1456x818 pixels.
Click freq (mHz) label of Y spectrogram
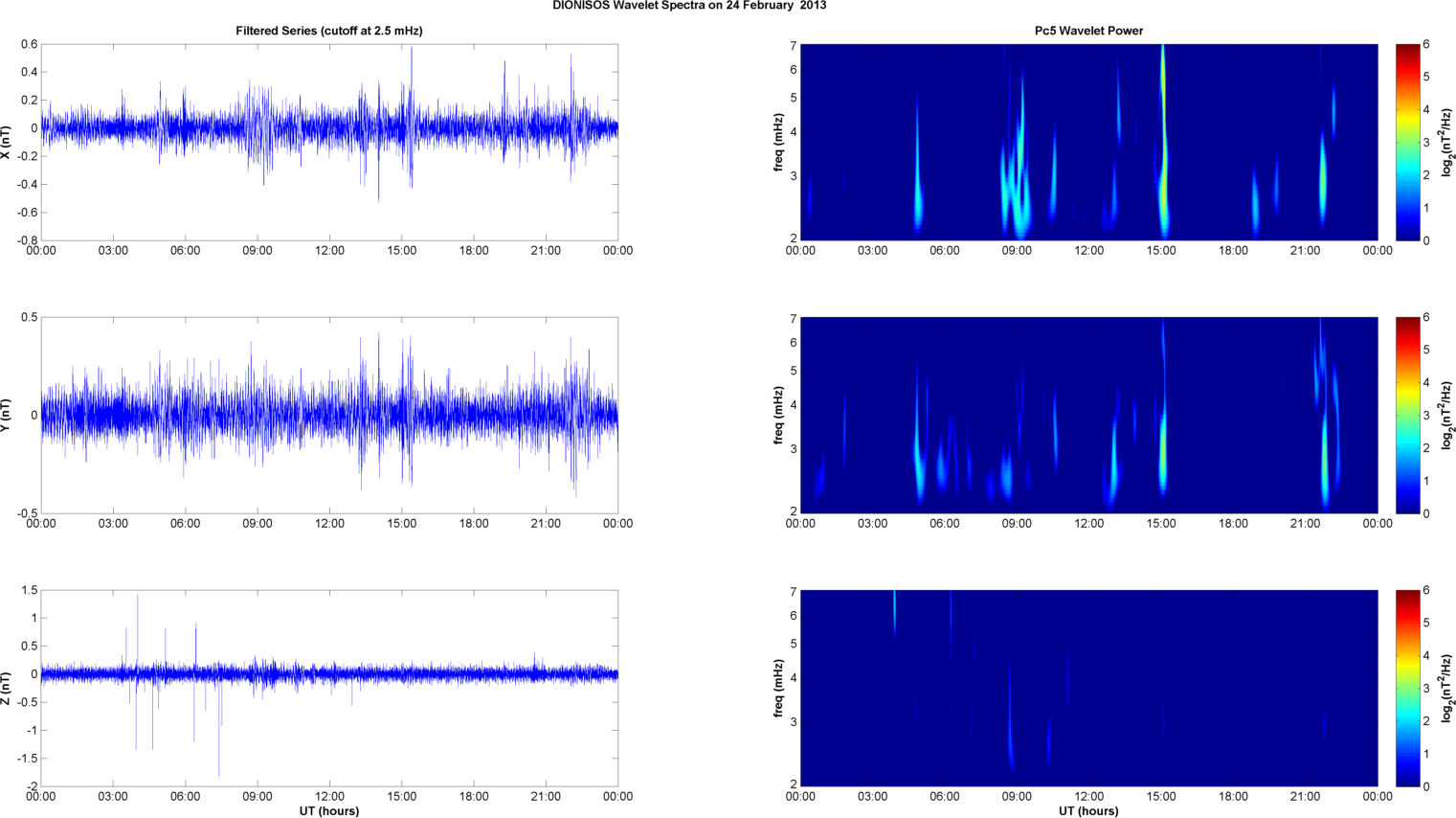779,415
